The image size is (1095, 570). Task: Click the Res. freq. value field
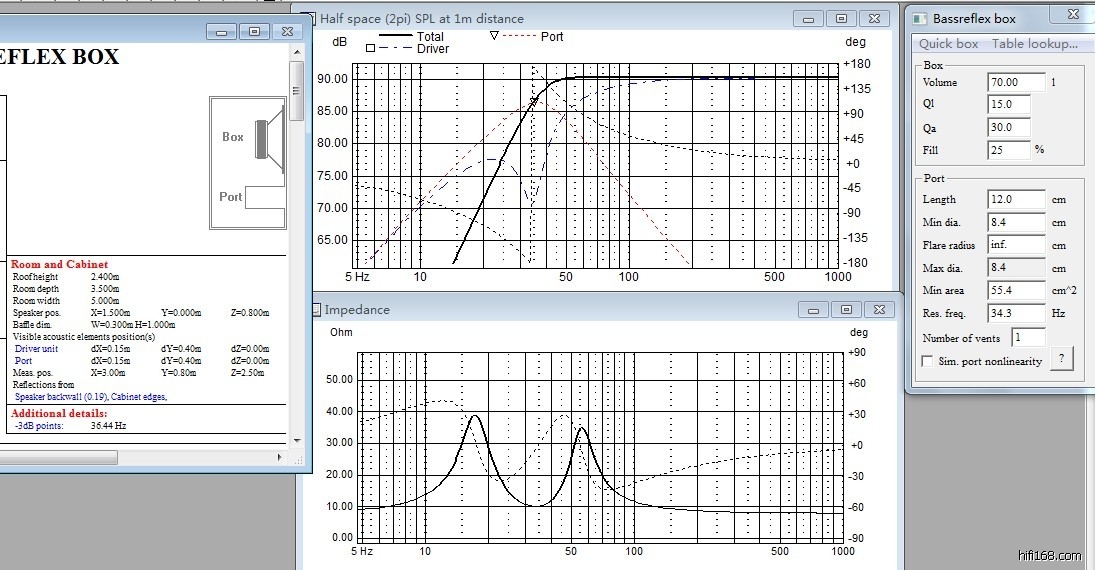click(1015, 313)
